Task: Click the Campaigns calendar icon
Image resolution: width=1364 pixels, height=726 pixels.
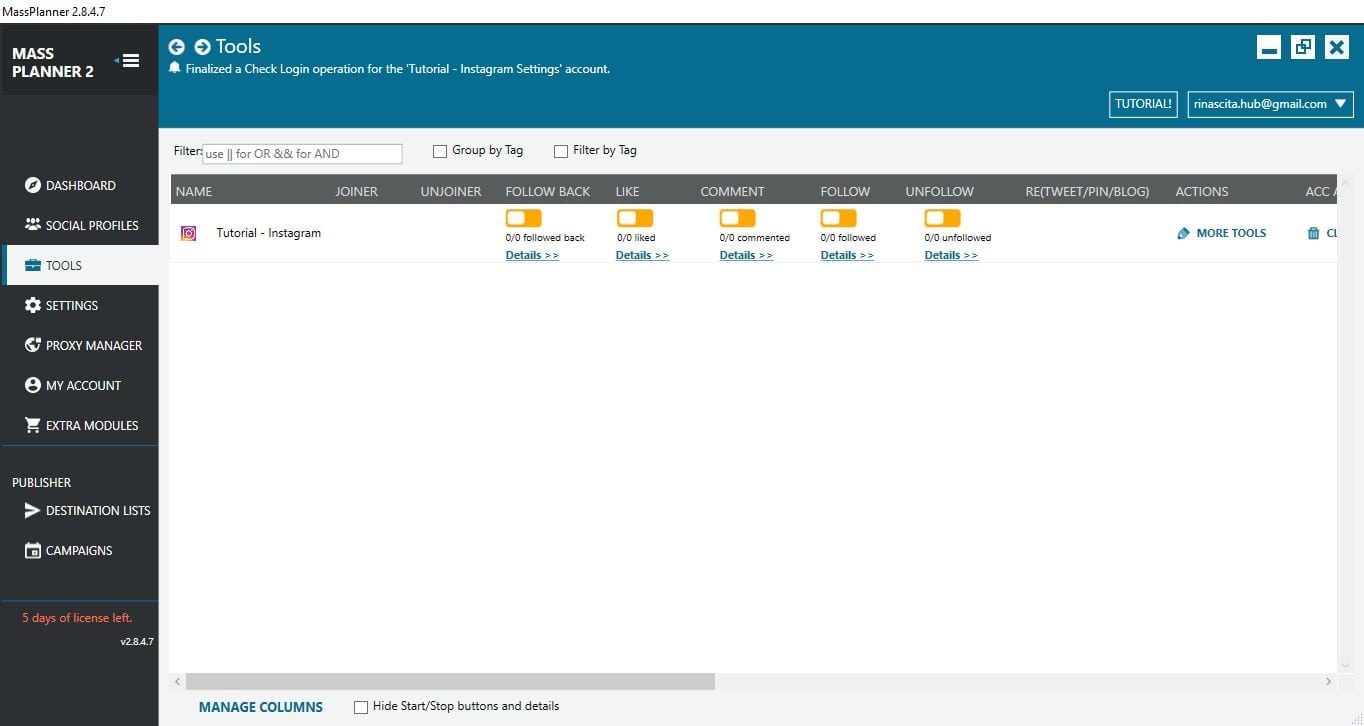Action: point(33,550)
